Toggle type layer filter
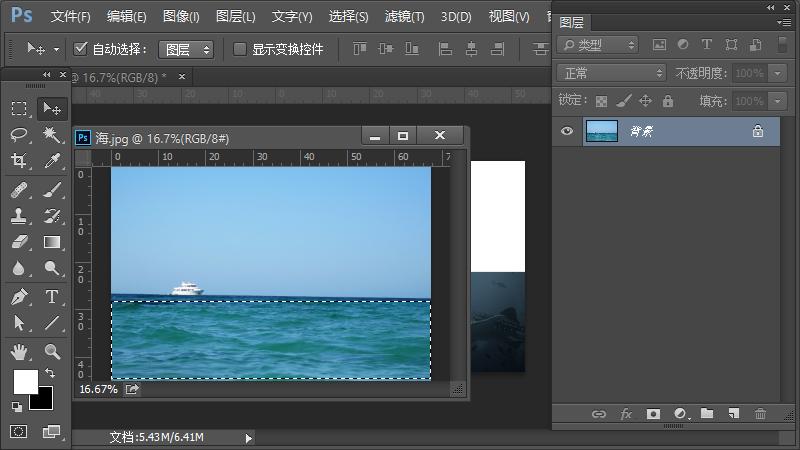The width and height of the screenshot is (800, 450). (707, 44)
